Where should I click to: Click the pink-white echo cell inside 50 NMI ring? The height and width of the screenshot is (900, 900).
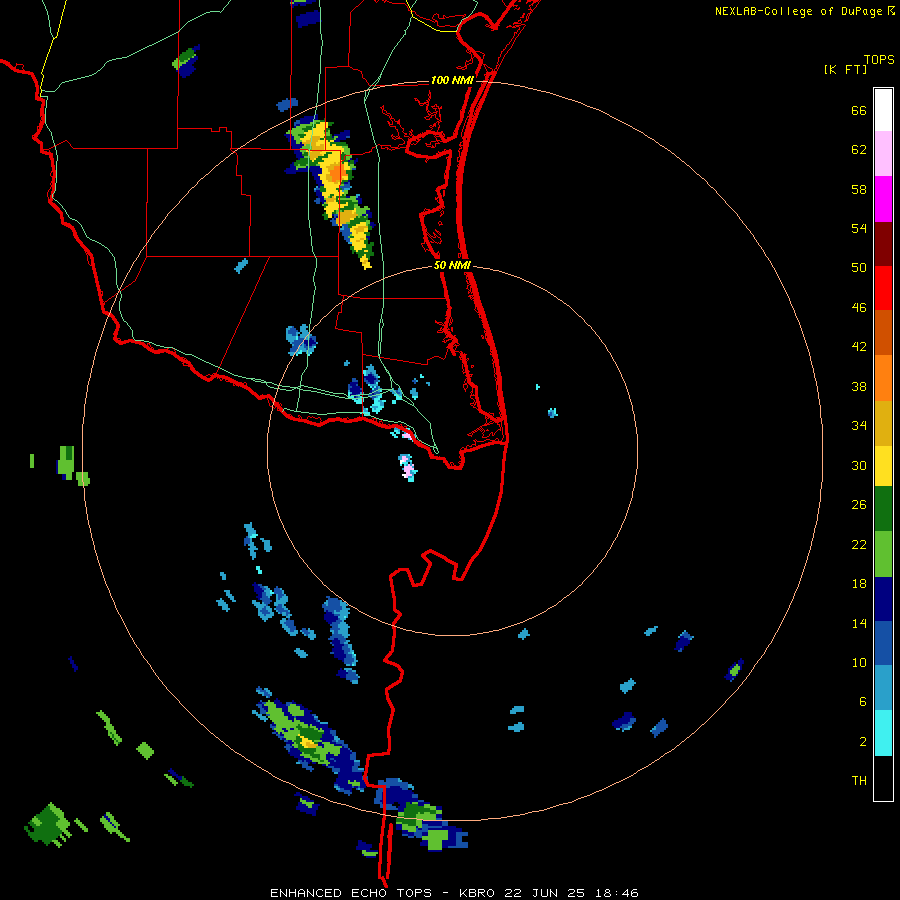[x=408, y=467]
